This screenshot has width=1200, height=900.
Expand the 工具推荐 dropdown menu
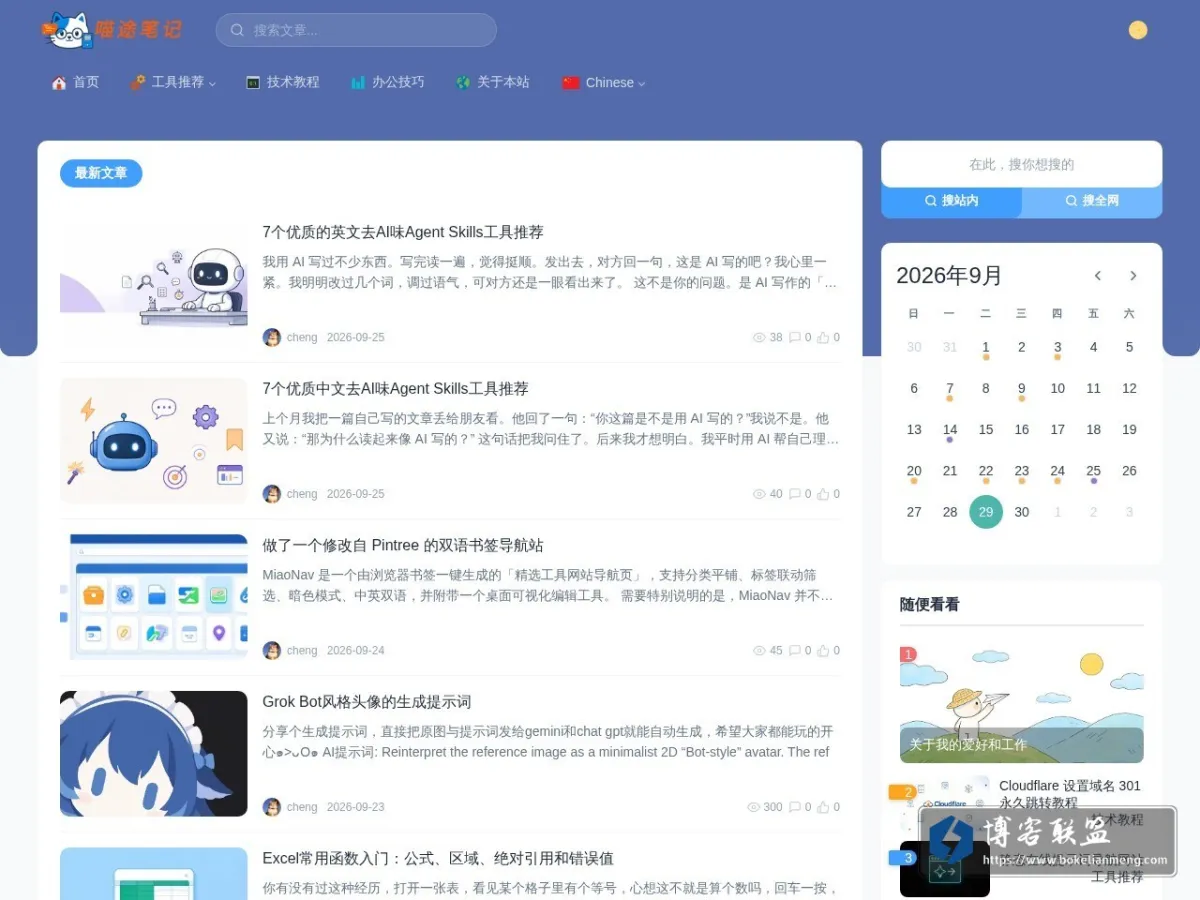click(172, 82)
